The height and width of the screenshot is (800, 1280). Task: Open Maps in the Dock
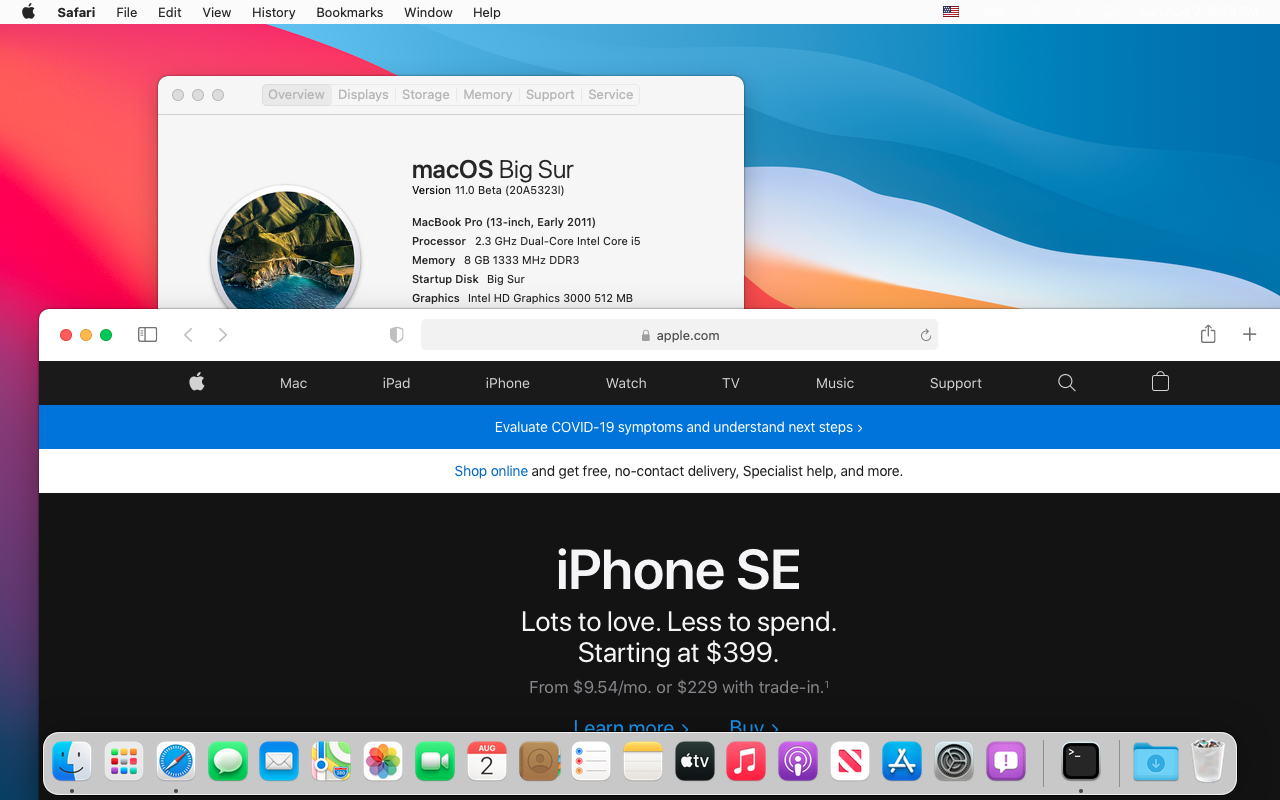tap(331, 762)
